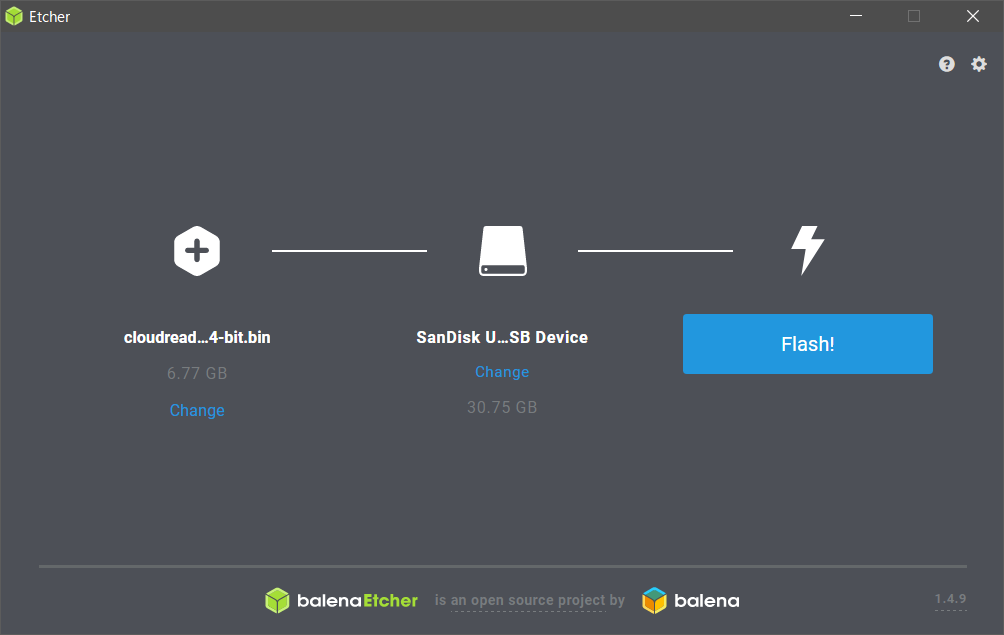Open the balena company logo link

click(691, 600)
